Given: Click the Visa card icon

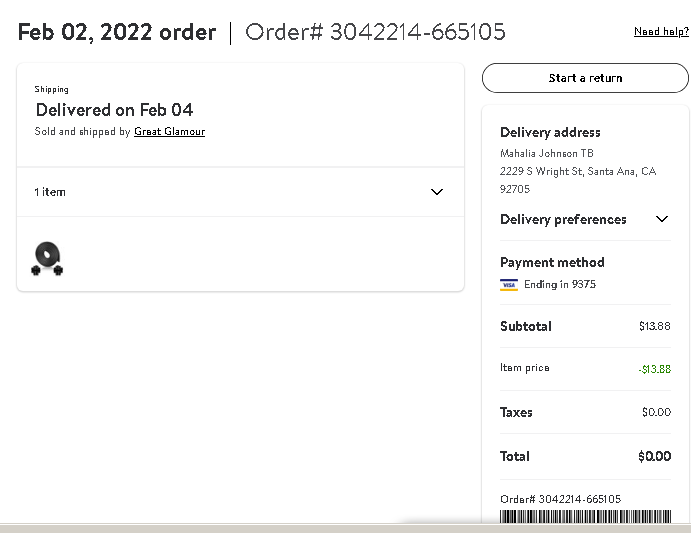Looking at the screenshot, I should (x=509, y=285).
